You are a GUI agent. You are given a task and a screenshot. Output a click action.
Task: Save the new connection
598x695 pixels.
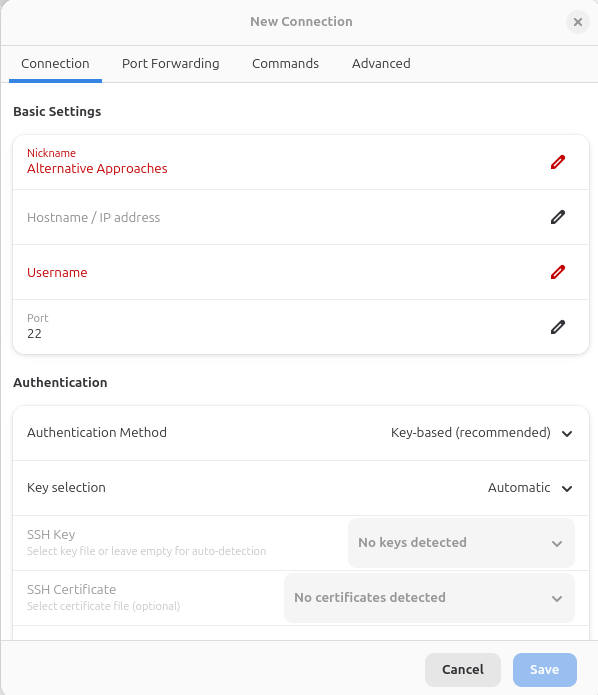click(545, 669)
